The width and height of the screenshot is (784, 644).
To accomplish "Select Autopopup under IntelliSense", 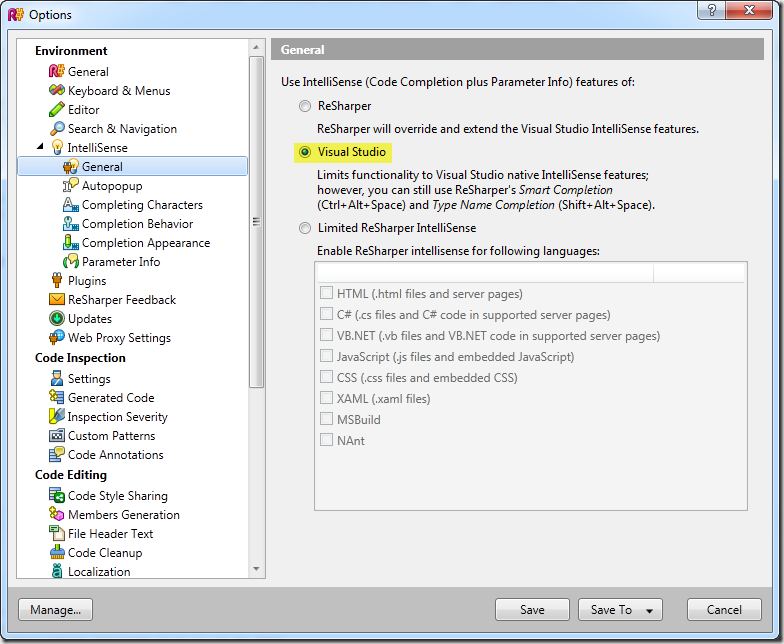I will click(112, 186).
